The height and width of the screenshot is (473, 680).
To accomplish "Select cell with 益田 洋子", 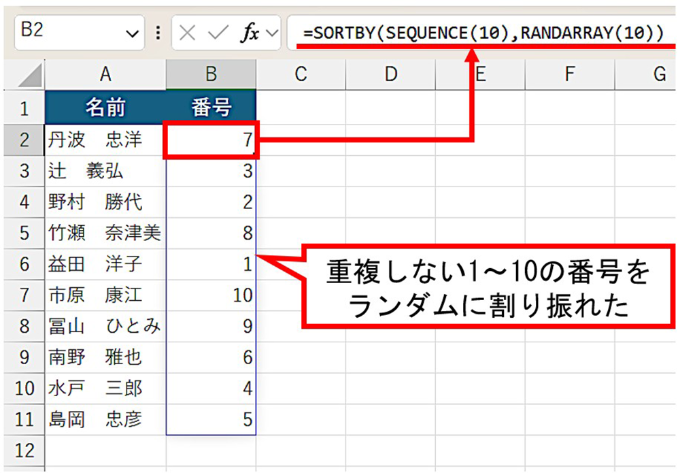I will coord(105,264).
